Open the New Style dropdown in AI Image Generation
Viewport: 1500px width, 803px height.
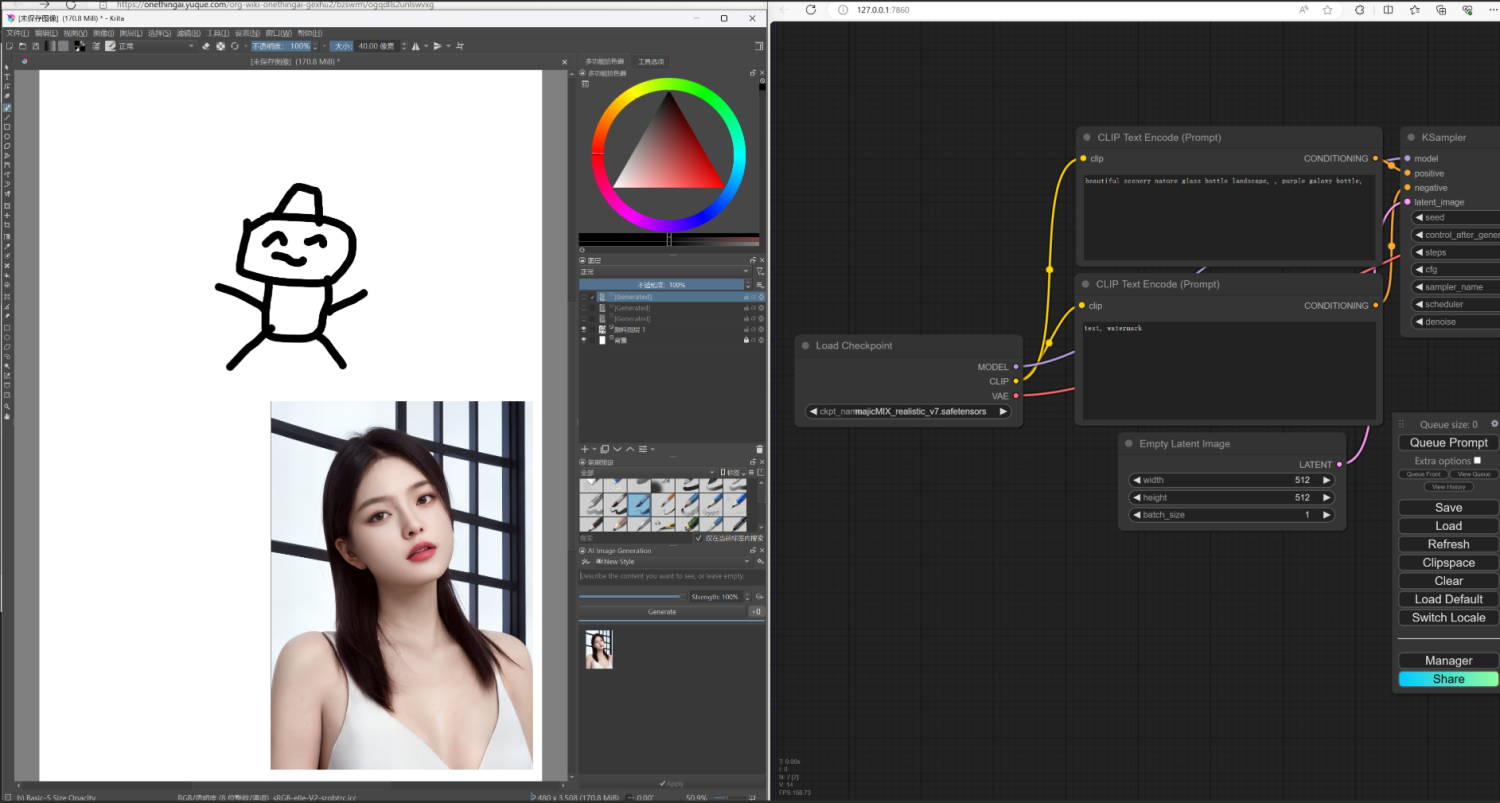tap(674, 562)
